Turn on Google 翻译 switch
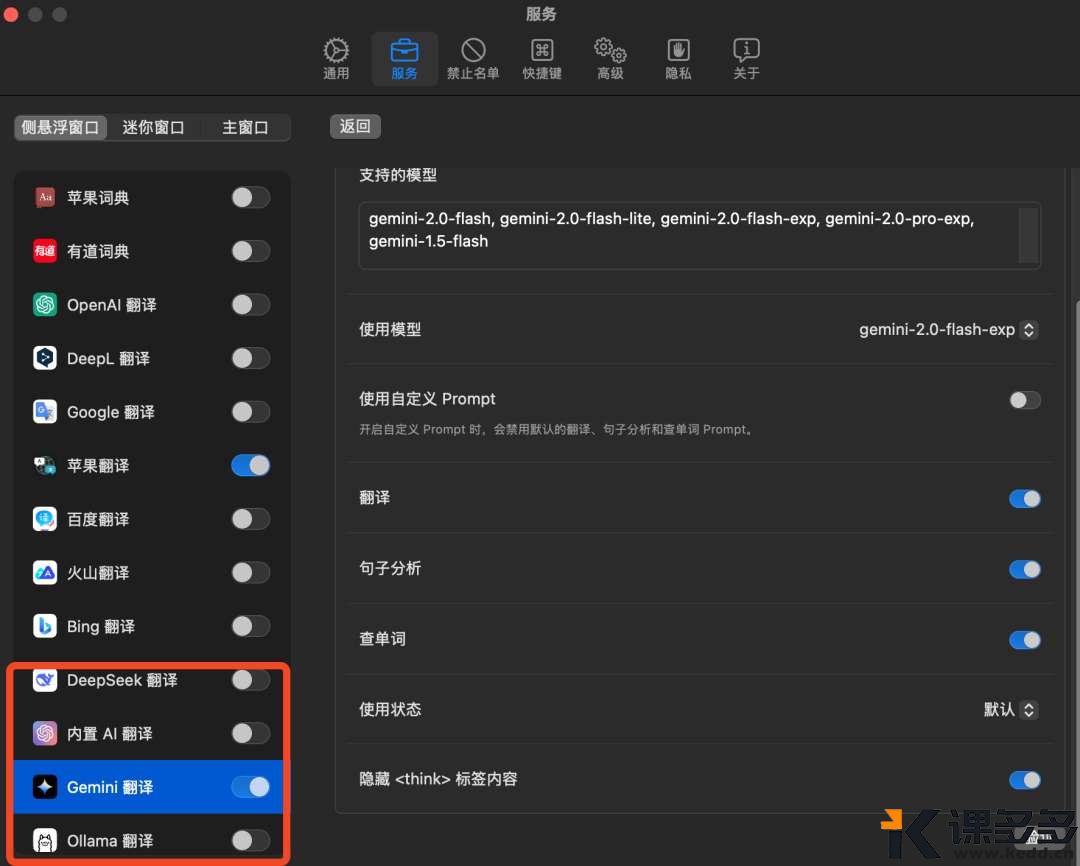1080x866 pixels. (251, 412)
